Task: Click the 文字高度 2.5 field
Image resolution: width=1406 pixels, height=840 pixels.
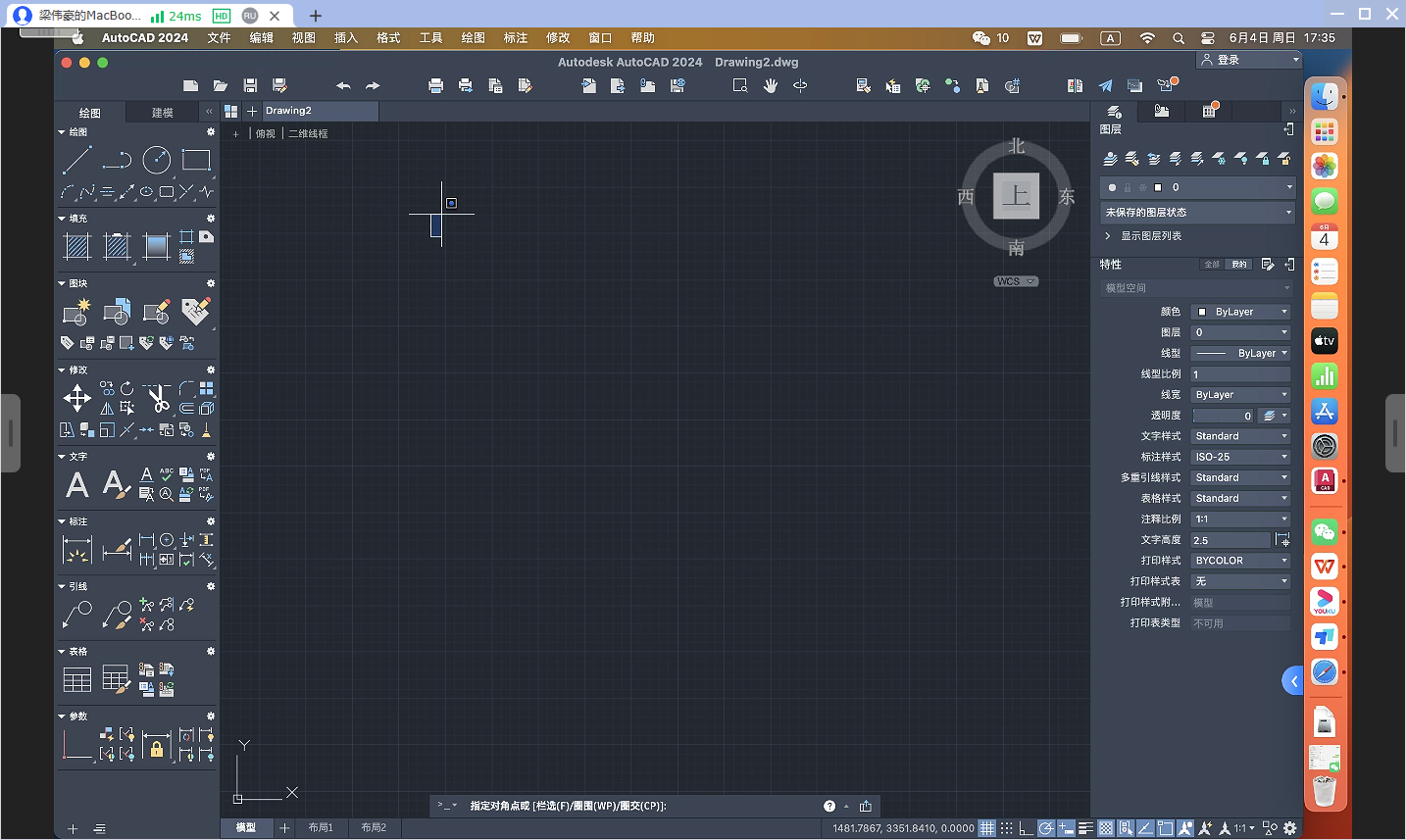Action: point(1230,540)
